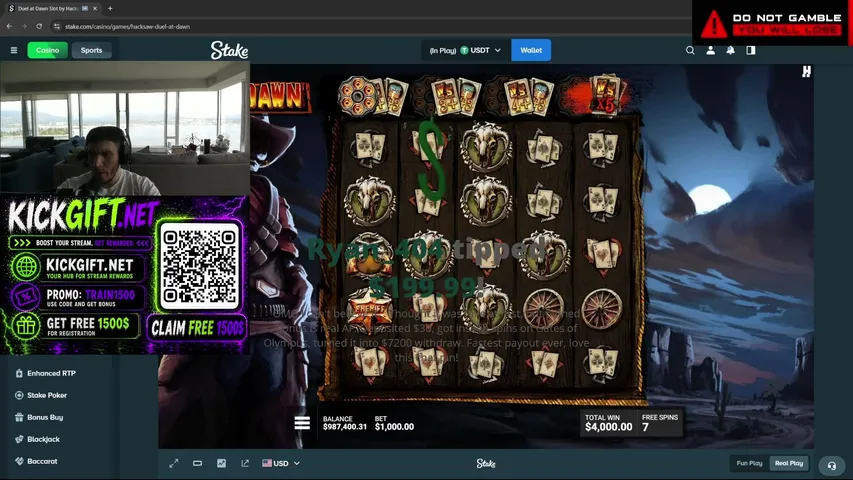This screenshot has width=853, height=480.
Task: Toggle the side panel icon in header
Action: [751, 50]
